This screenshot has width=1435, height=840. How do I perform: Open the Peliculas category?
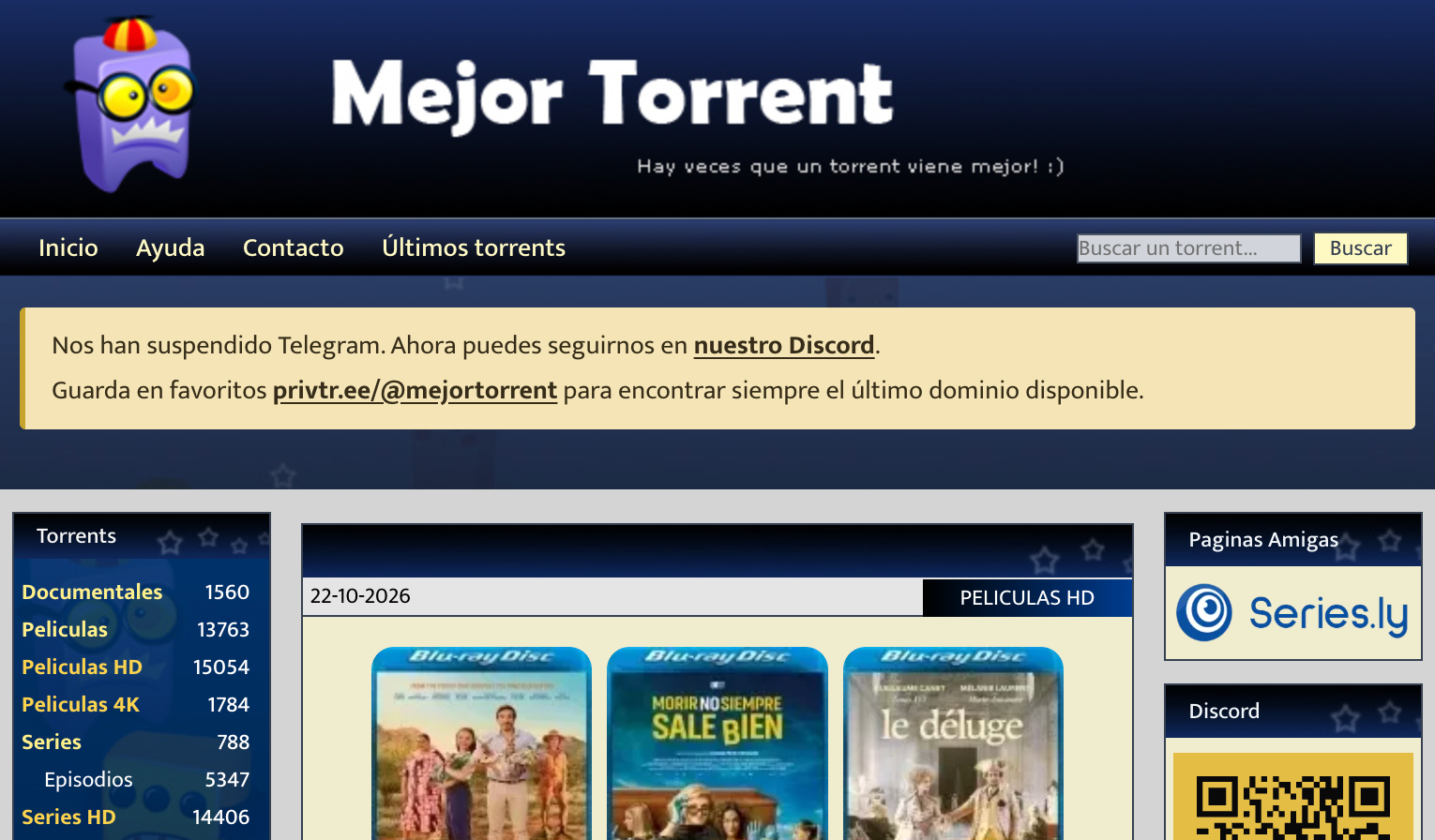[x=65, y=629]
